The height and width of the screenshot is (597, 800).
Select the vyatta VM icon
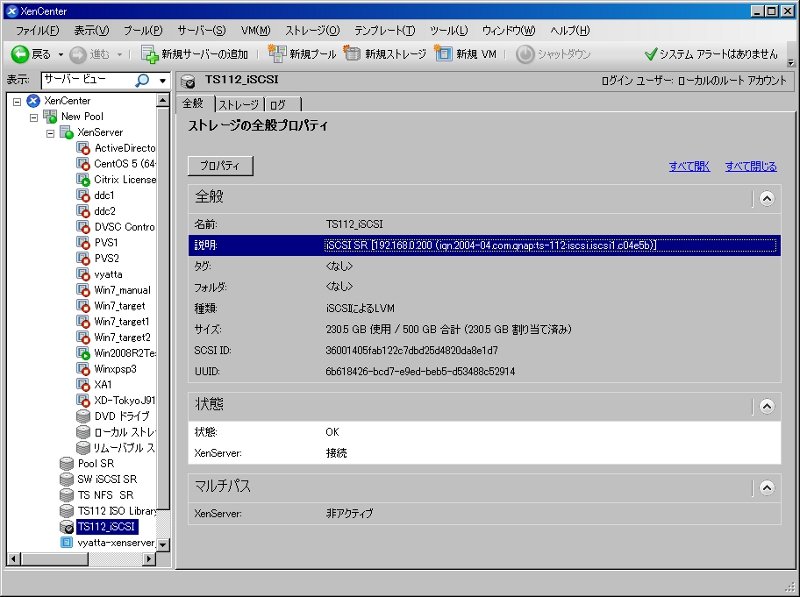coord(83,275)
